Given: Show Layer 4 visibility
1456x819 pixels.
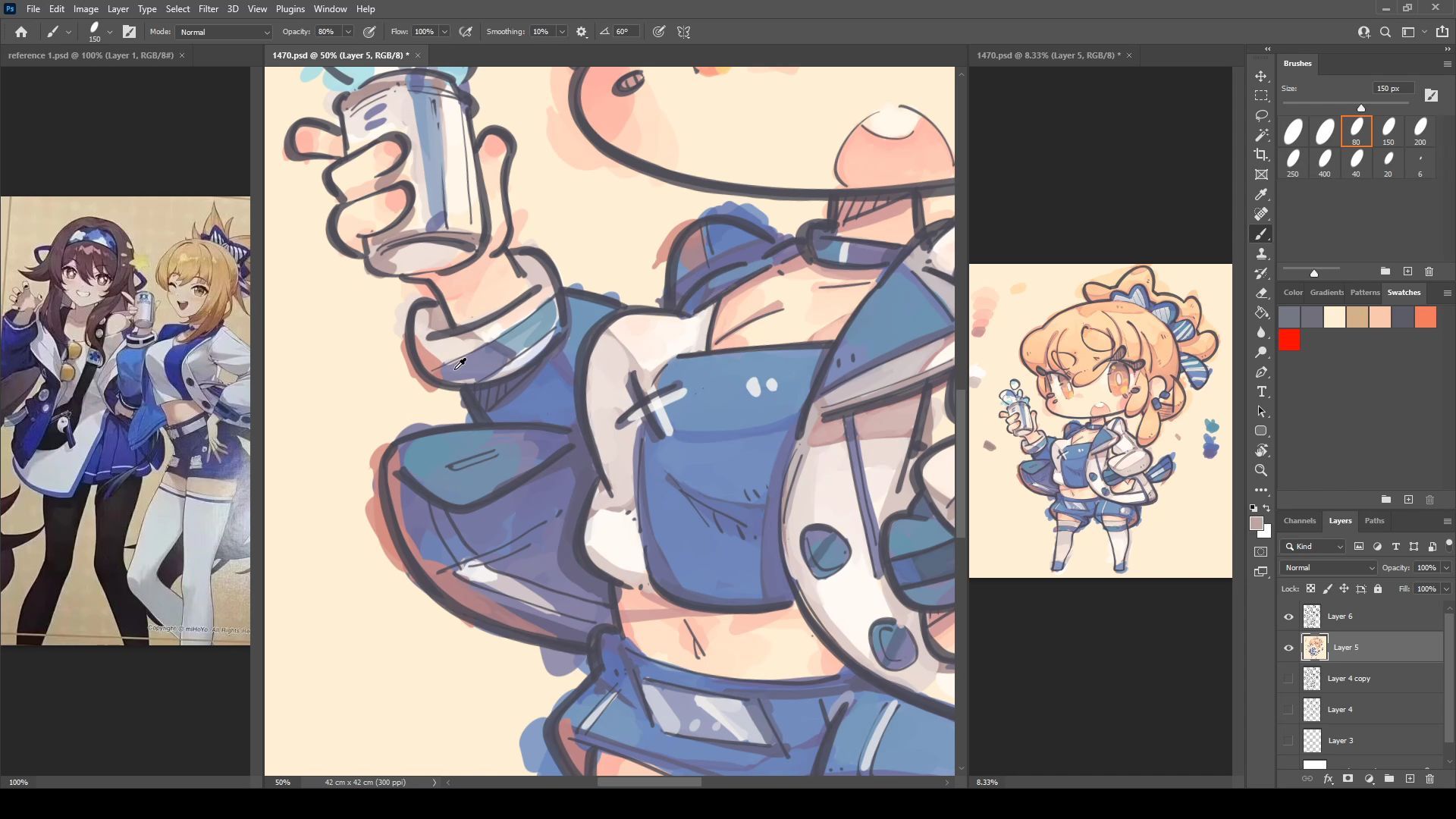Looking at the screenshot, I should pos(1288,710).
